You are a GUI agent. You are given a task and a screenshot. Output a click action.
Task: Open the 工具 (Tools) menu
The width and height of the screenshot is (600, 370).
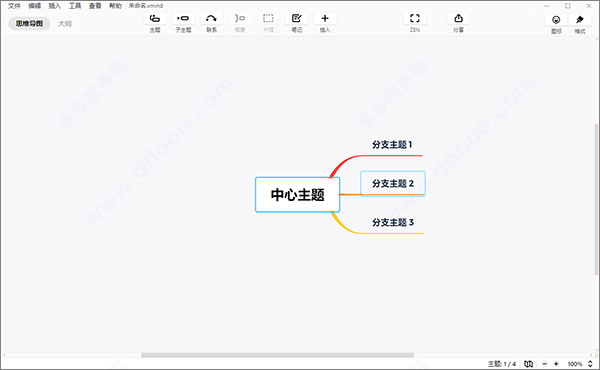pos(75,6)
